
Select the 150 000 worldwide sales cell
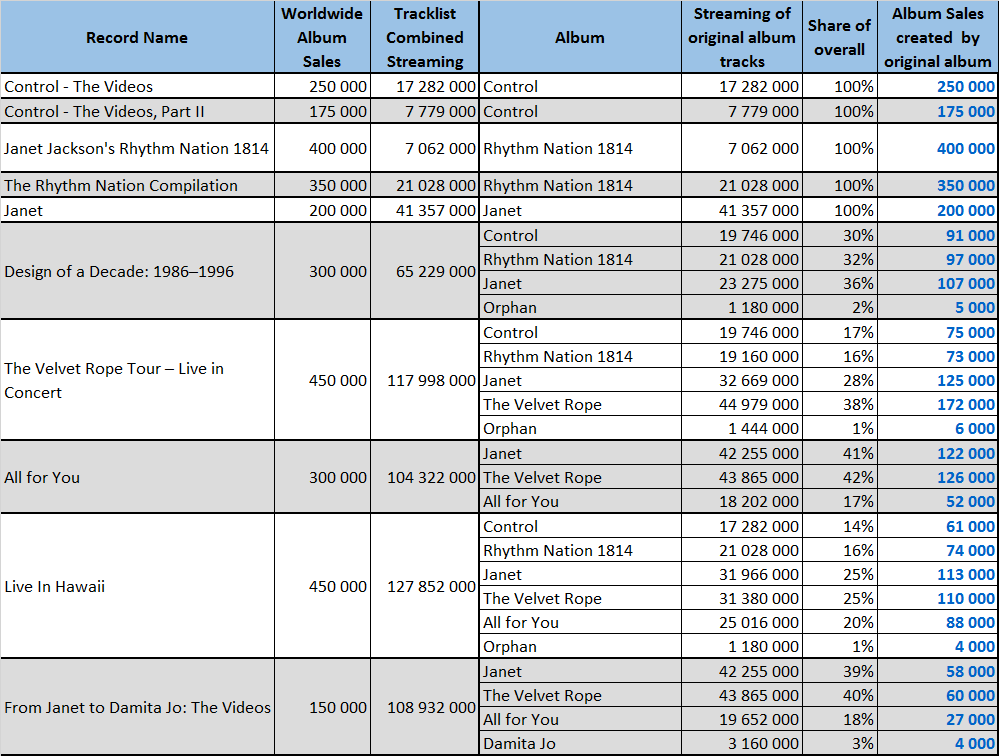(322, 707)
